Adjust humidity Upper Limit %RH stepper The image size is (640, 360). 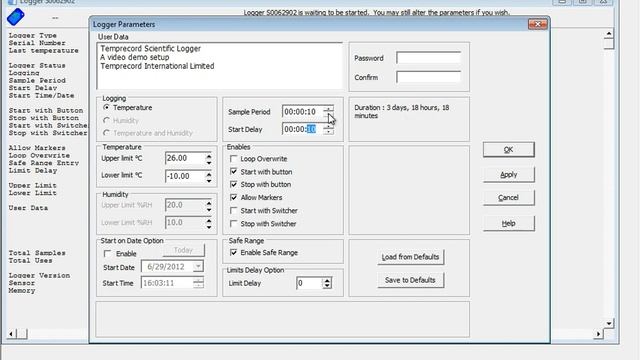pos(209,205)
